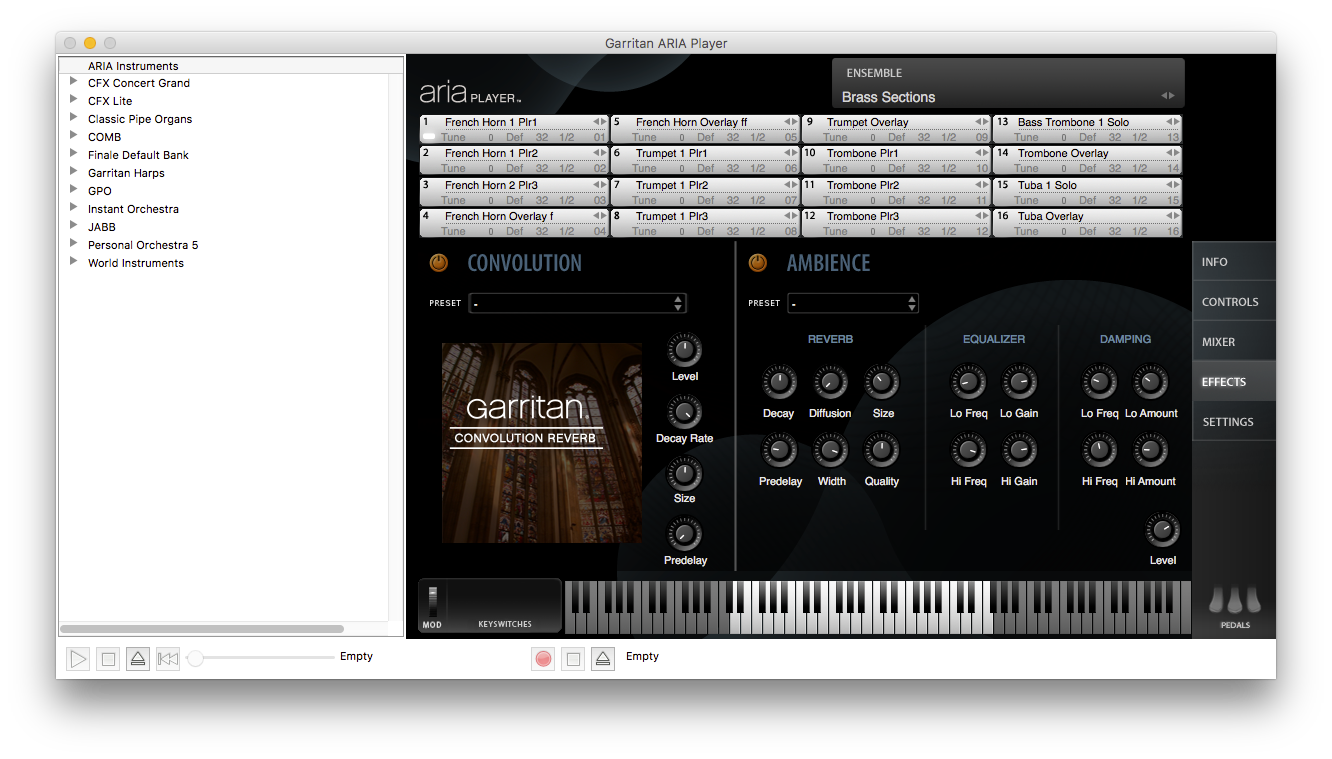Click the player Stop button
The height and width of the screenshot is (759, 1332).
pos(109,659)
